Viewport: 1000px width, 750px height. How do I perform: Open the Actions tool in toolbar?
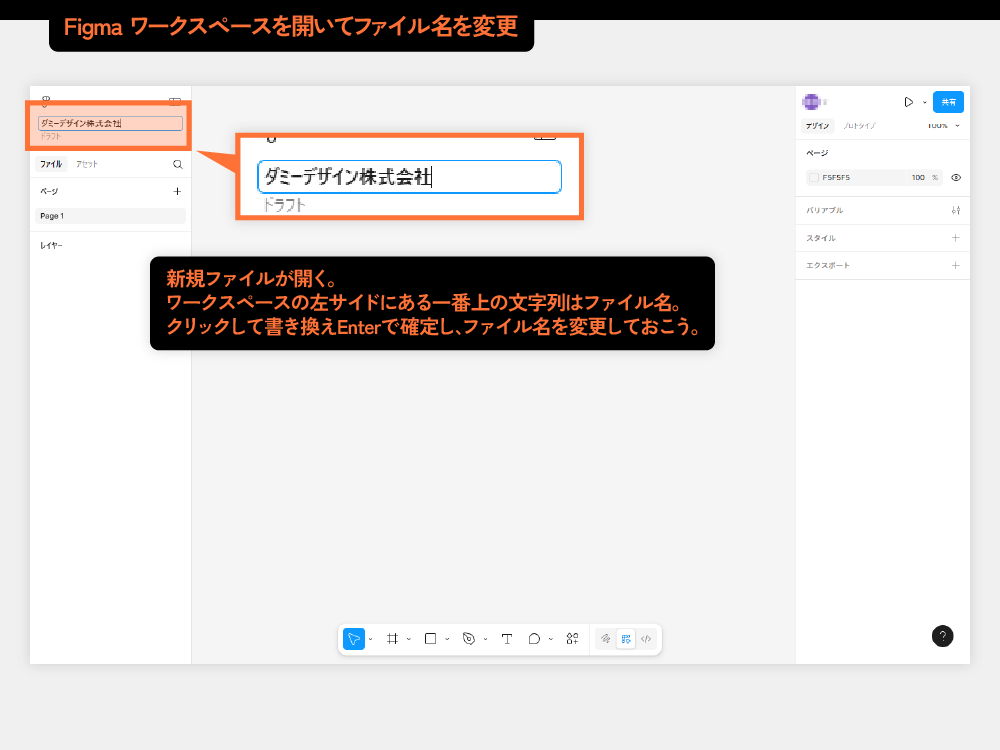tap(573, 639)
